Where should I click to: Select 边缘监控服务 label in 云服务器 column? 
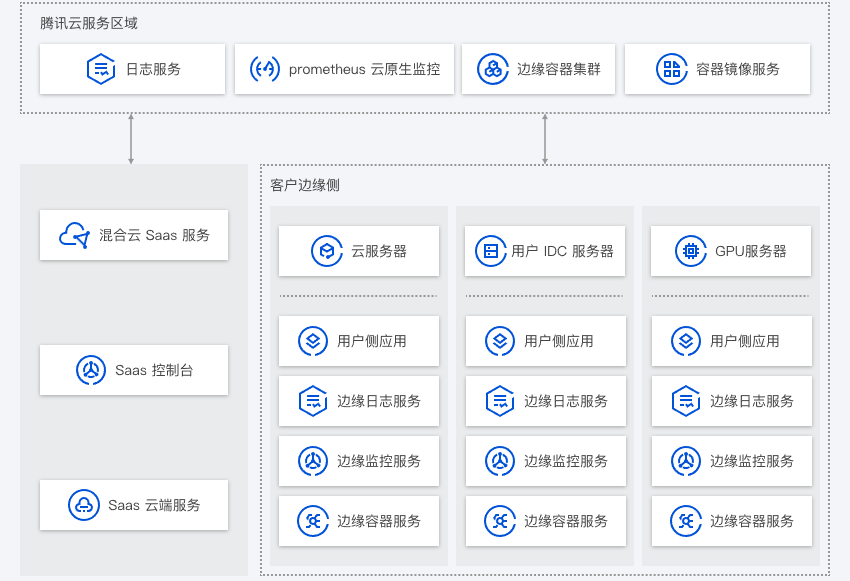pos(379,461)
